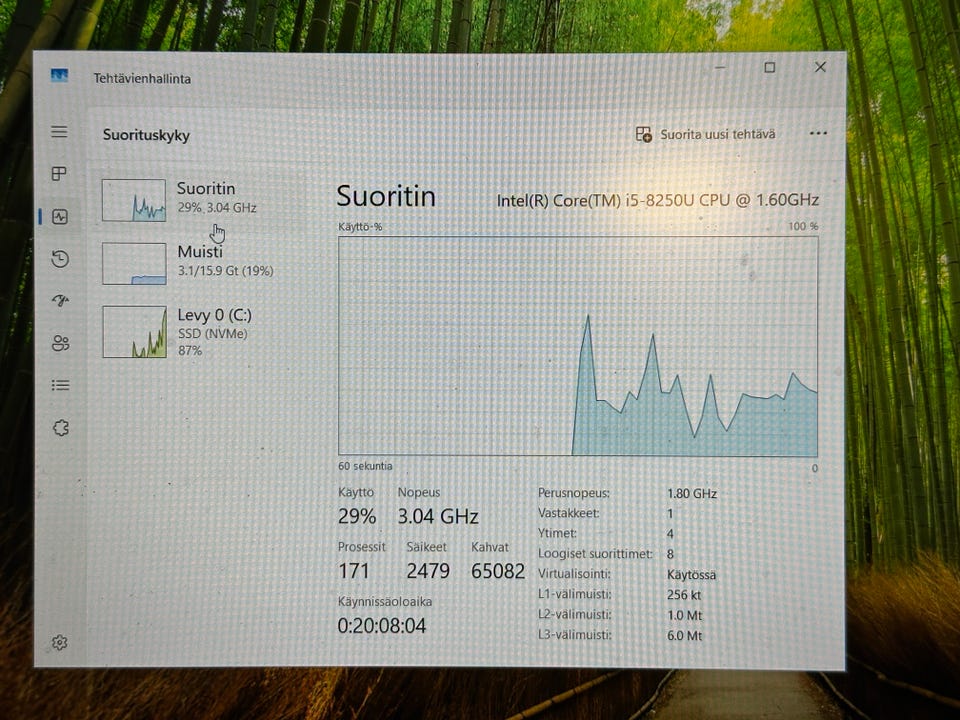Image resolution: width=960 pixels, height=720 pixels.
Task: Open the Details list icon
Action: coord(60,385)
